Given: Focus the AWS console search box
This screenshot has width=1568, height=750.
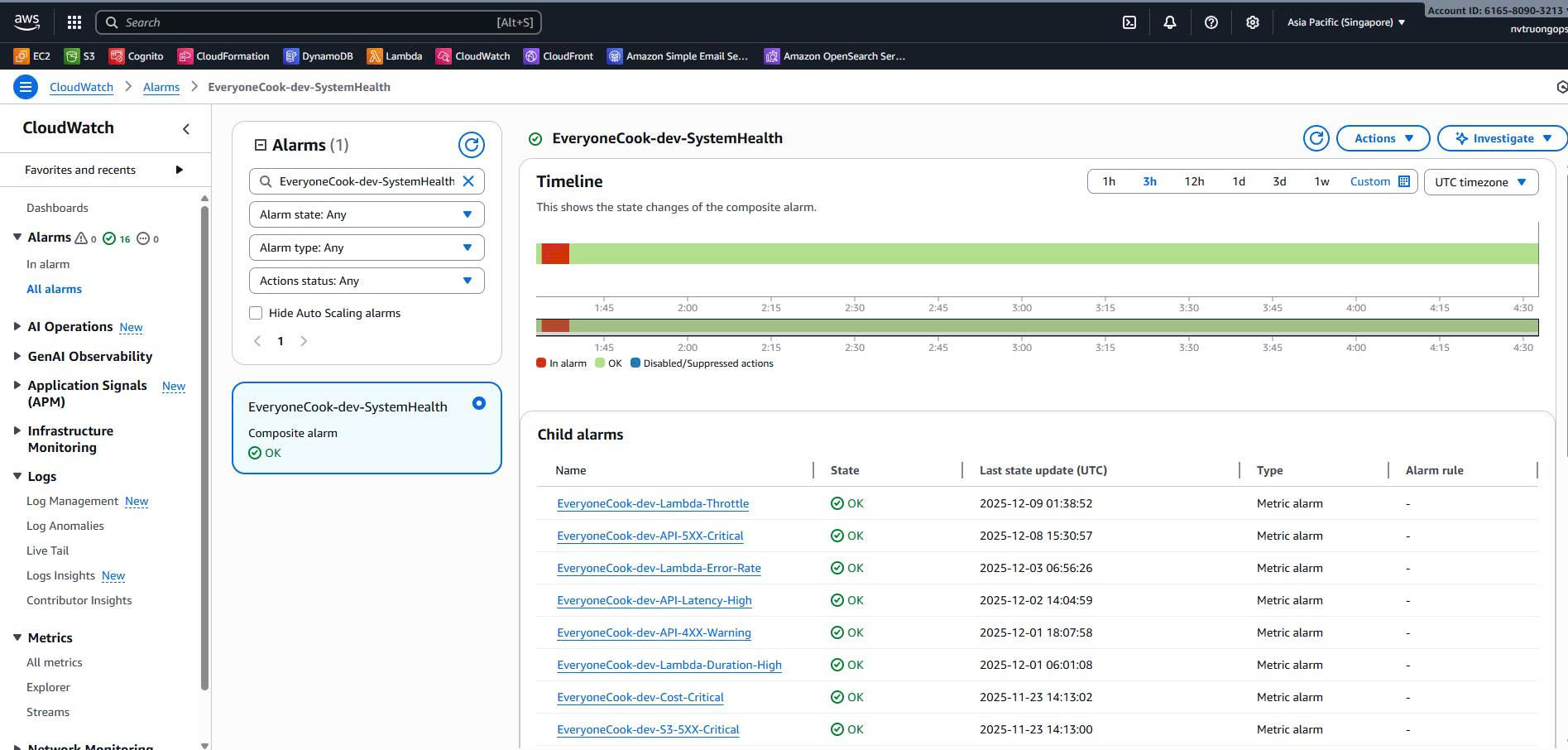Looking at the screenshot, I should [x=319, y=22].
